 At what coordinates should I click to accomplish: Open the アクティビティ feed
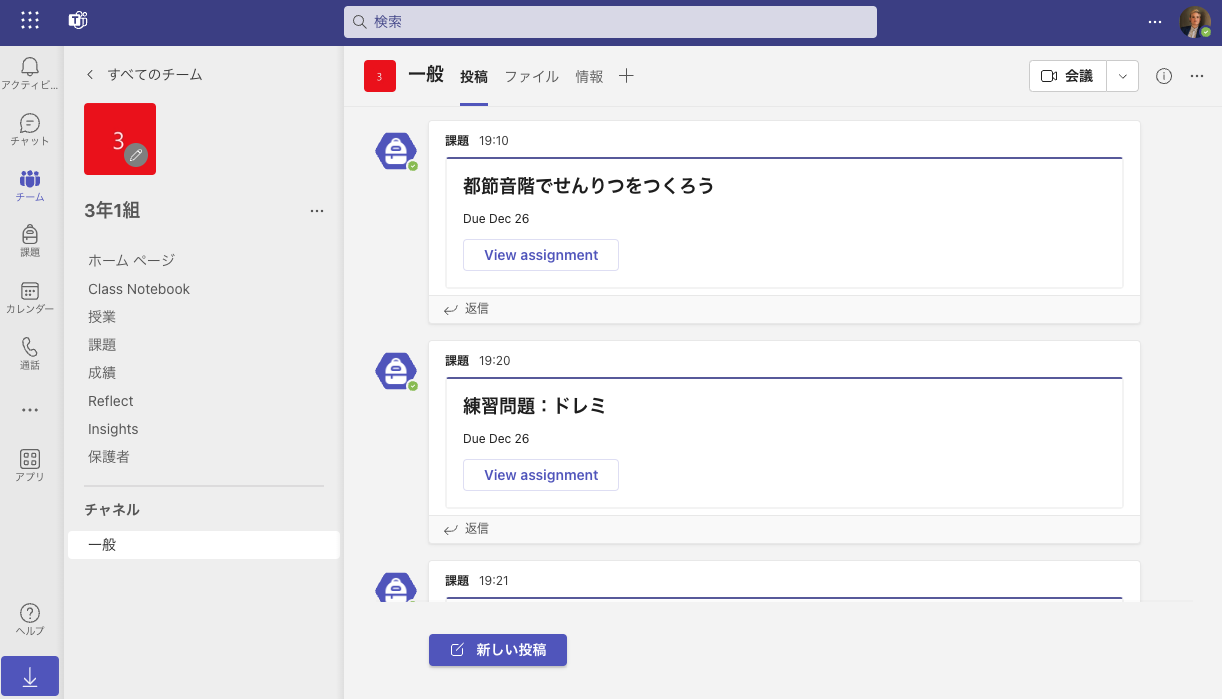(x=29, y=72)
